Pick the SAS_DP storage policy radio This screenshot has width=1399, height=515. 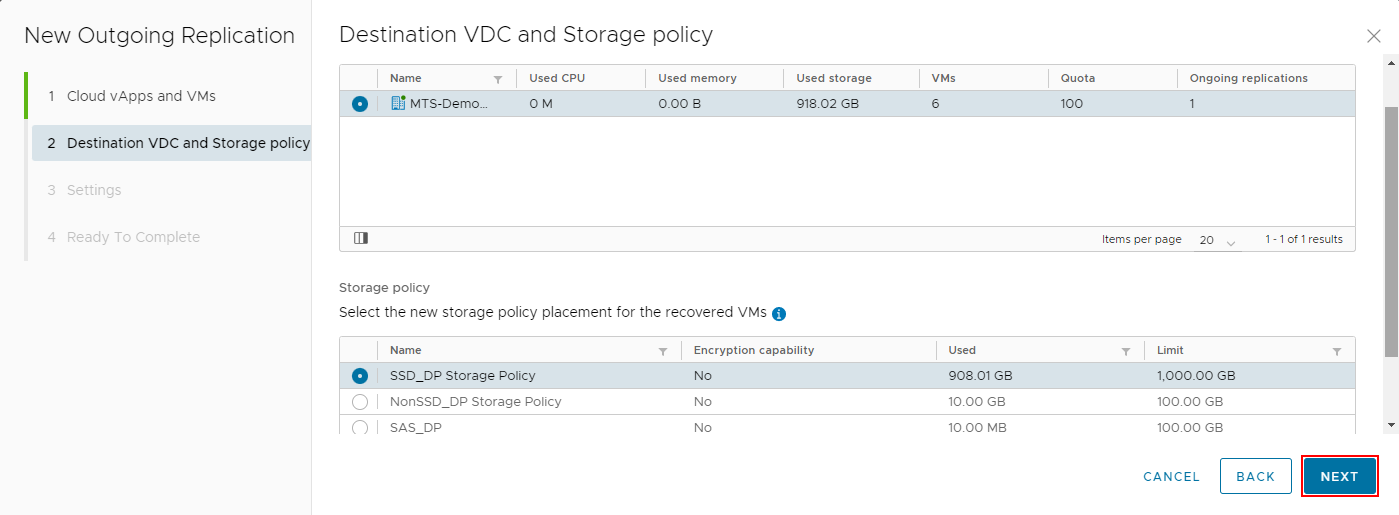[x=360, y=427]
